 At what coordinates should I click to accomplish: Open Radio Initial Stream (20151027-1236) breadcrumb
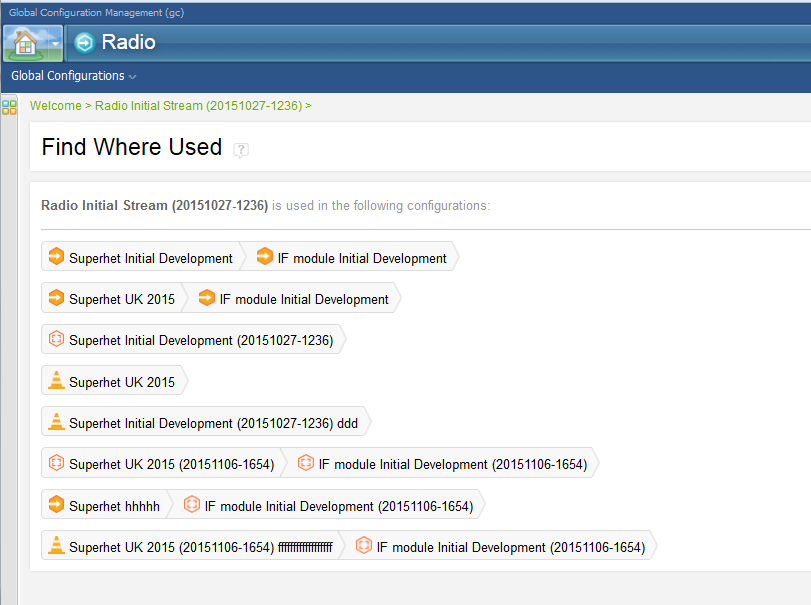point(198,106)
